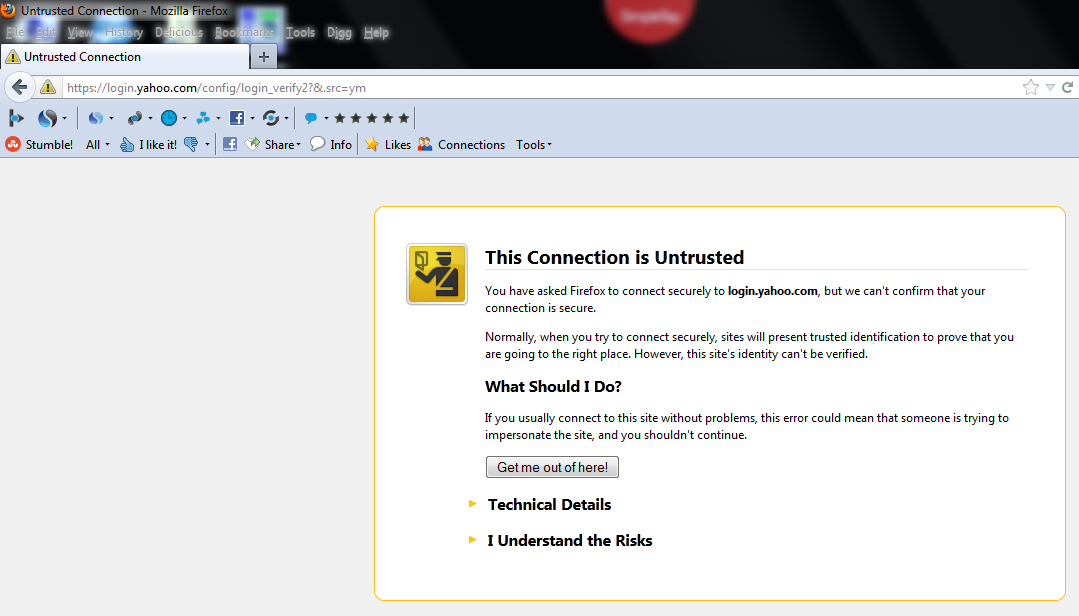The width and height of the screenshot is (1079, 616).
Task: Click the blue clock toolbar icon
Action: [x=169, y=118]
